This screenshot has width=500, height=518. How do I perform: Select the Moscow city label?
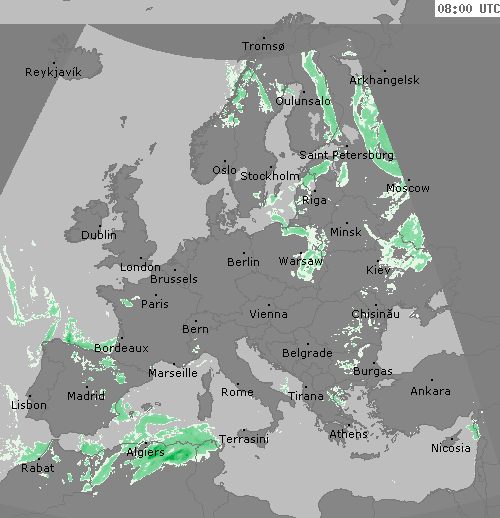pos(408,188)
